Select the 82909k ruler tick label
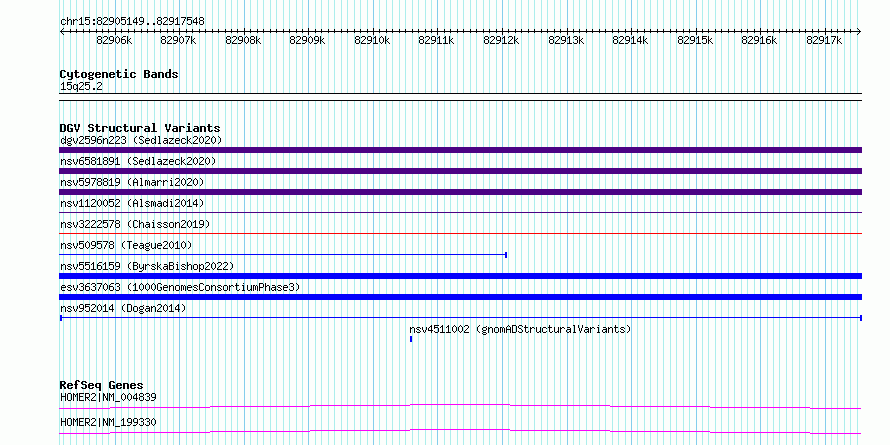Screen dimensions: 890x445 point(307,40)
